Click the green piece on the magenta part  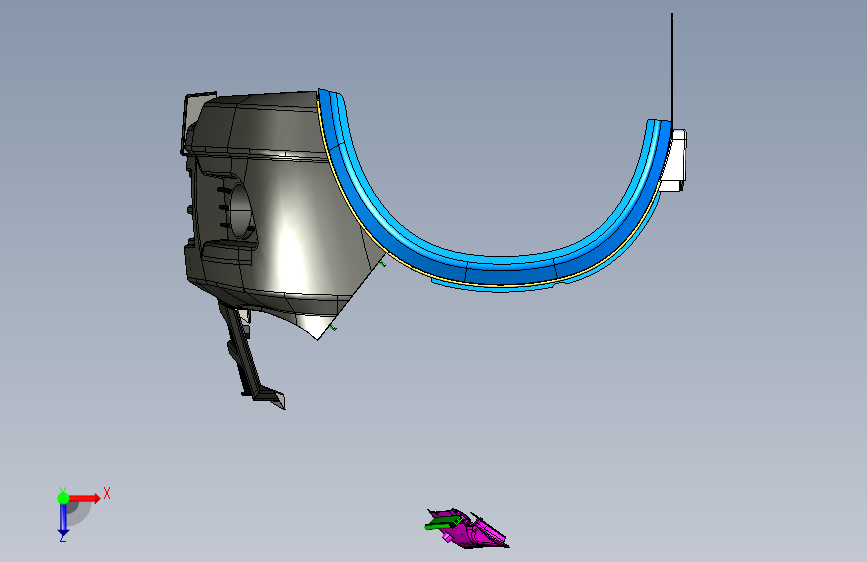click(x=442, y=523)
